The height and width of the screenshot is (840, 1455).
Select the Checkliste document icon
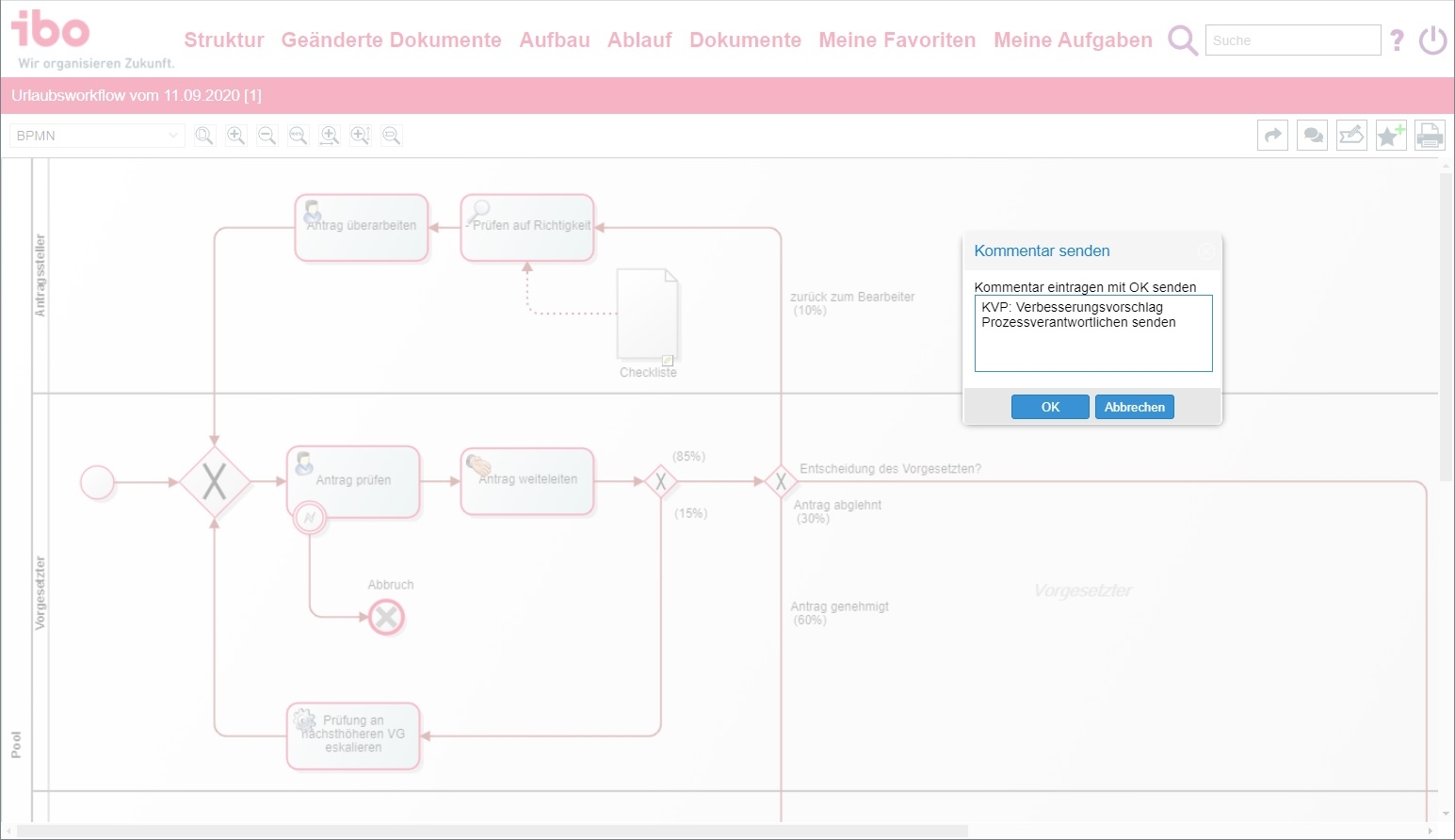648,315
